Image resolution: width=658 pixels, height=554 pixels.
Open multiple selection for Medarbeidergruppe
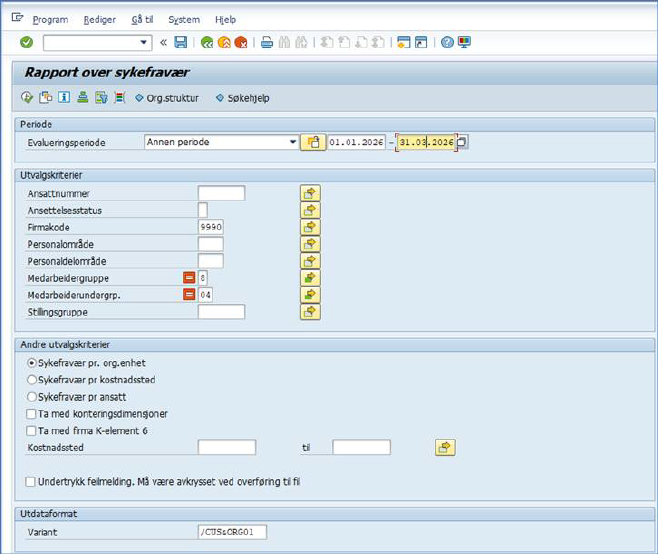pos(310,278)
